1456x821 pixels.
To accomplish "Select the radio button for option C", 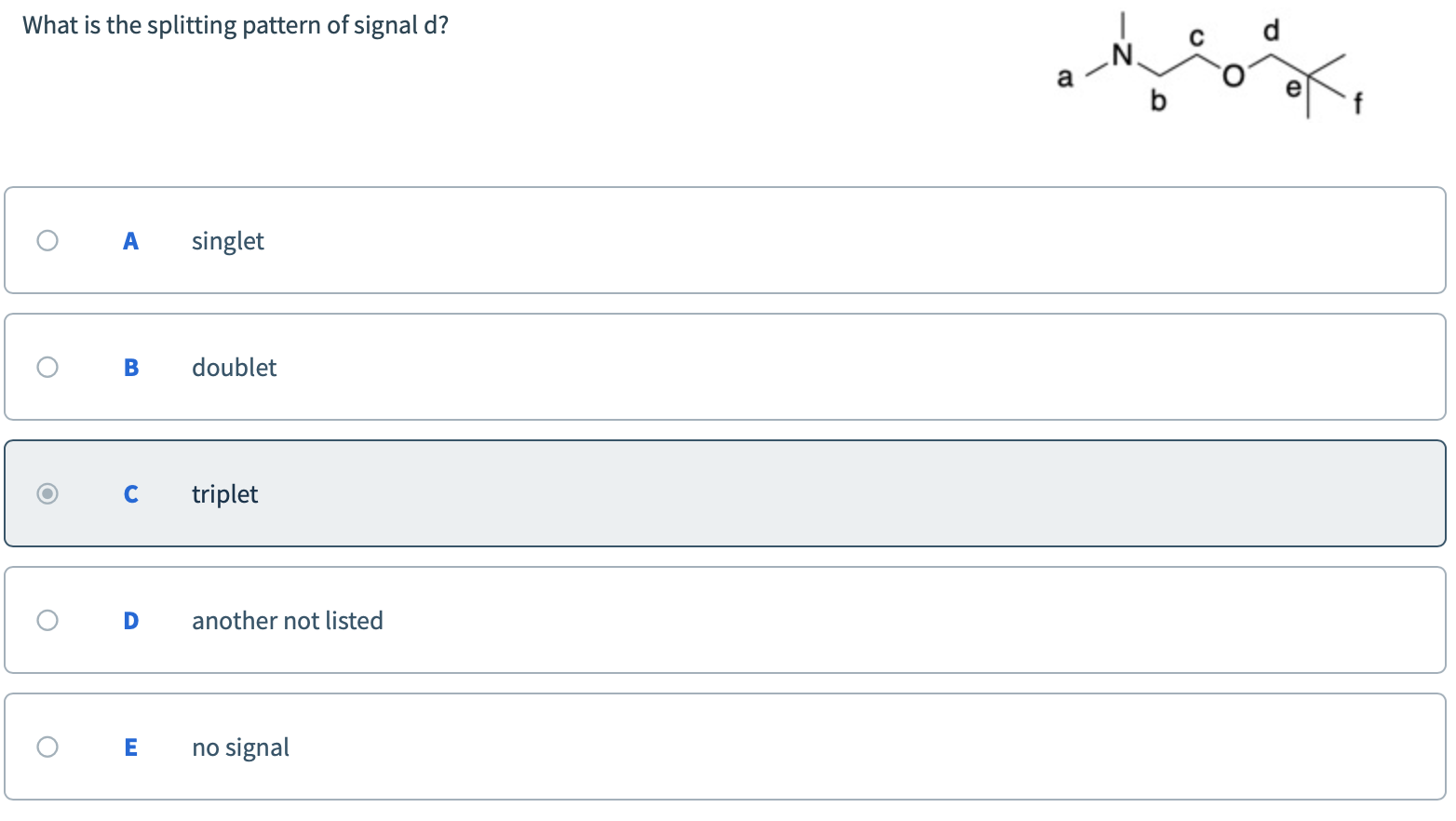I will tap(47, 493).
